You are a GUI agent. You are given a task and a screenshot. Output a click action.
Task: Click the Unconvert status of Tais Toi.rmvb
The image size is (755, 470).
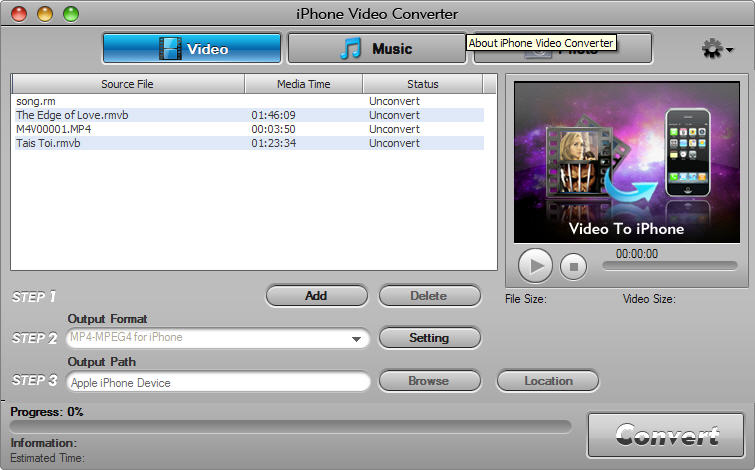tap(394, 143)
